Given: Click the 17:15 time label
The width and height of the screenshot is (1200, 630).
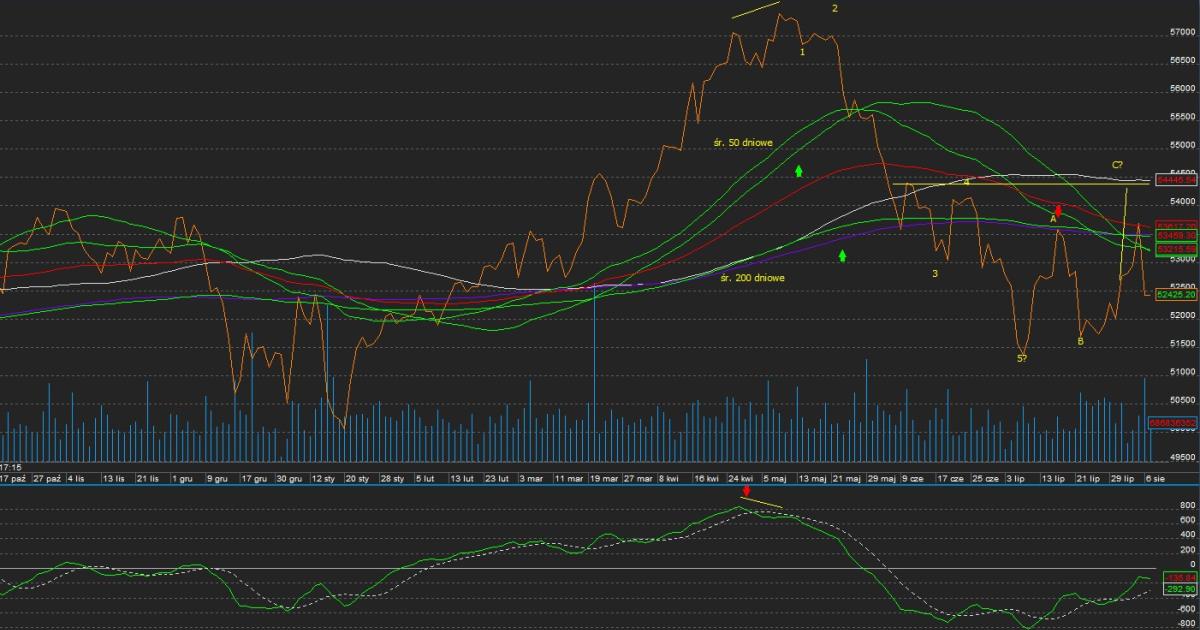Looking at the screenshot, I should pos(11,467).
